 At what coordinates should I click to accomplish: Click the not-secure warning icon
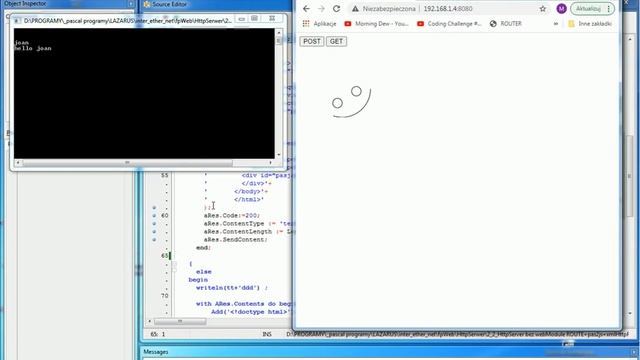click(x=355, y=9)
